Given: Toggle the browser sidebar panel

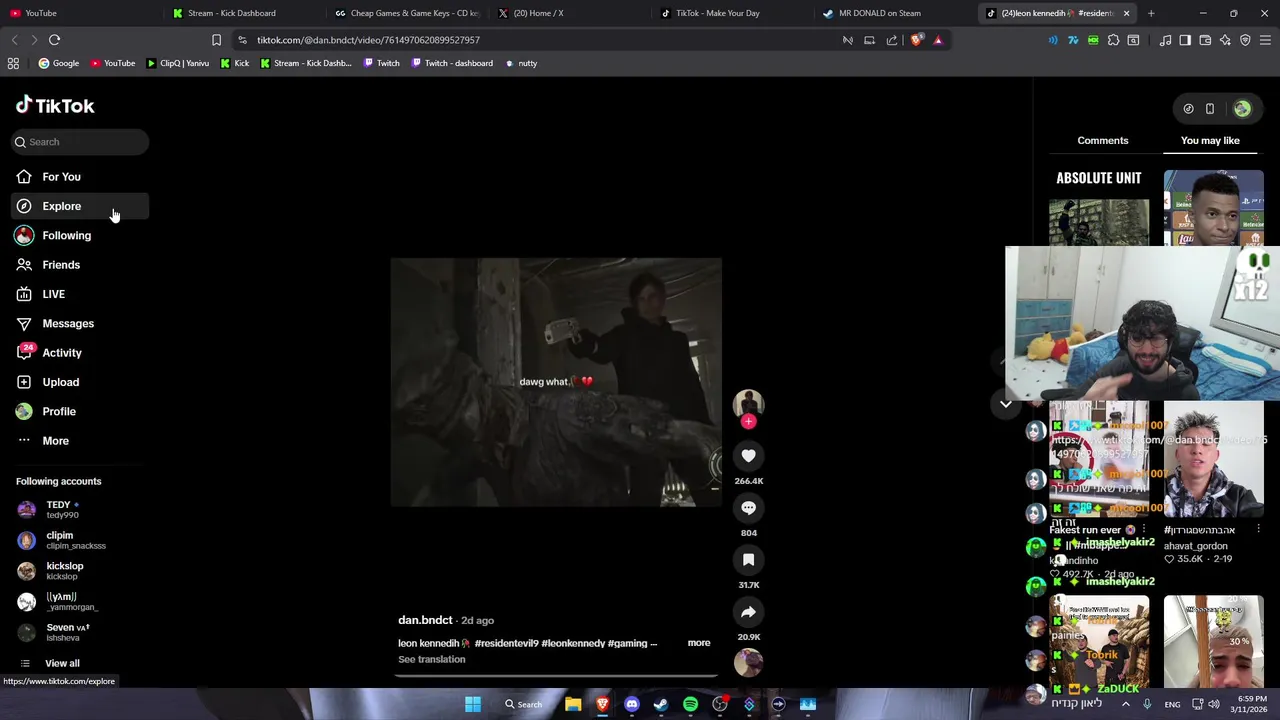Looking at the screenshot, I should click(x=1185, y=40).
